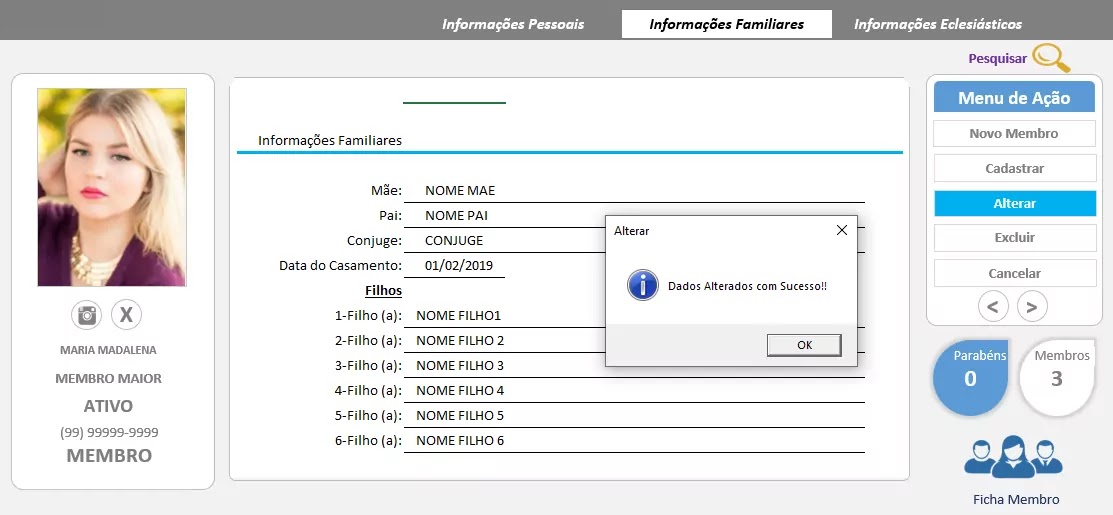
Task: Click the Informações Familiares section title
Action: click(329, 140)
